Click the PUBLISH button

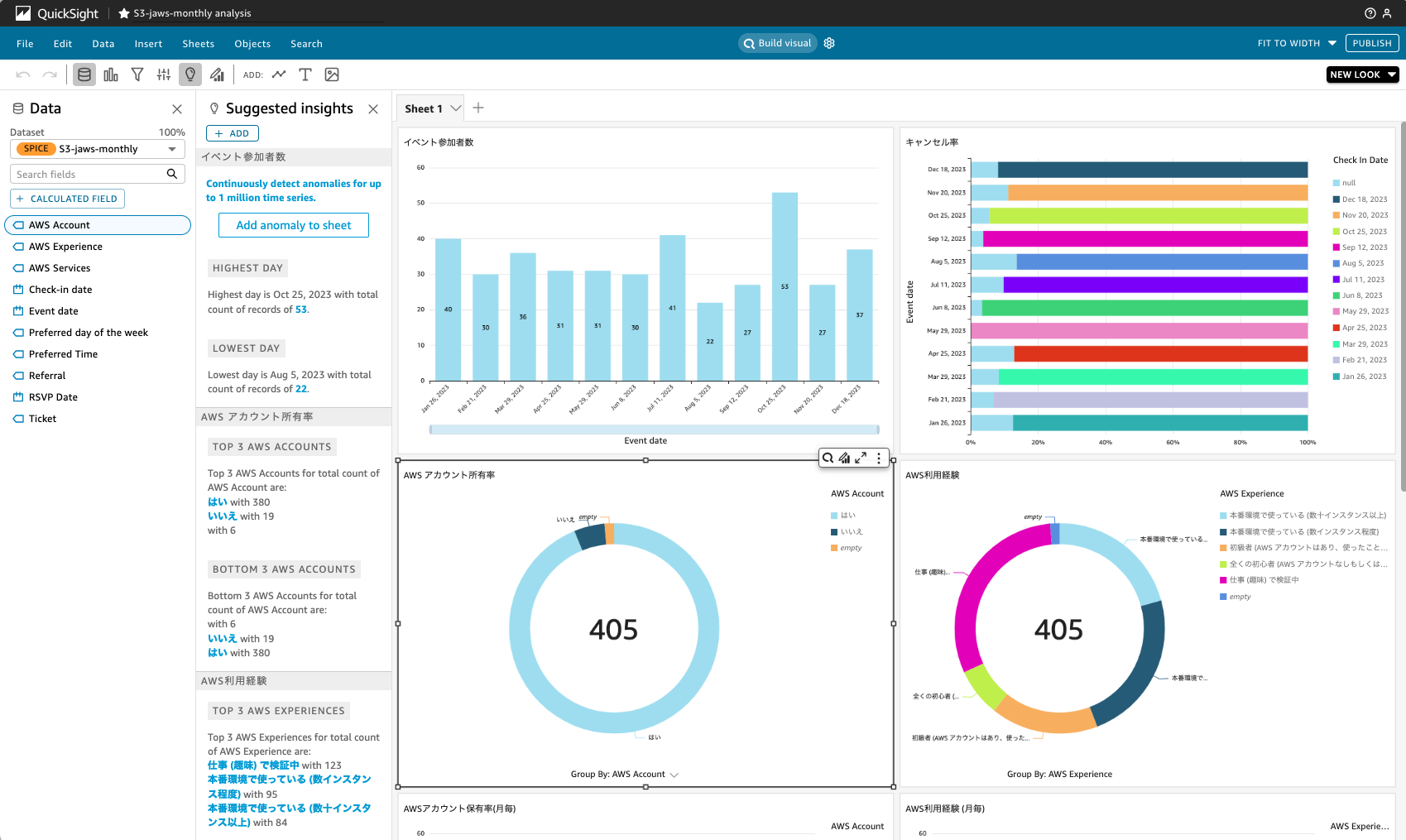[1372, 43]
